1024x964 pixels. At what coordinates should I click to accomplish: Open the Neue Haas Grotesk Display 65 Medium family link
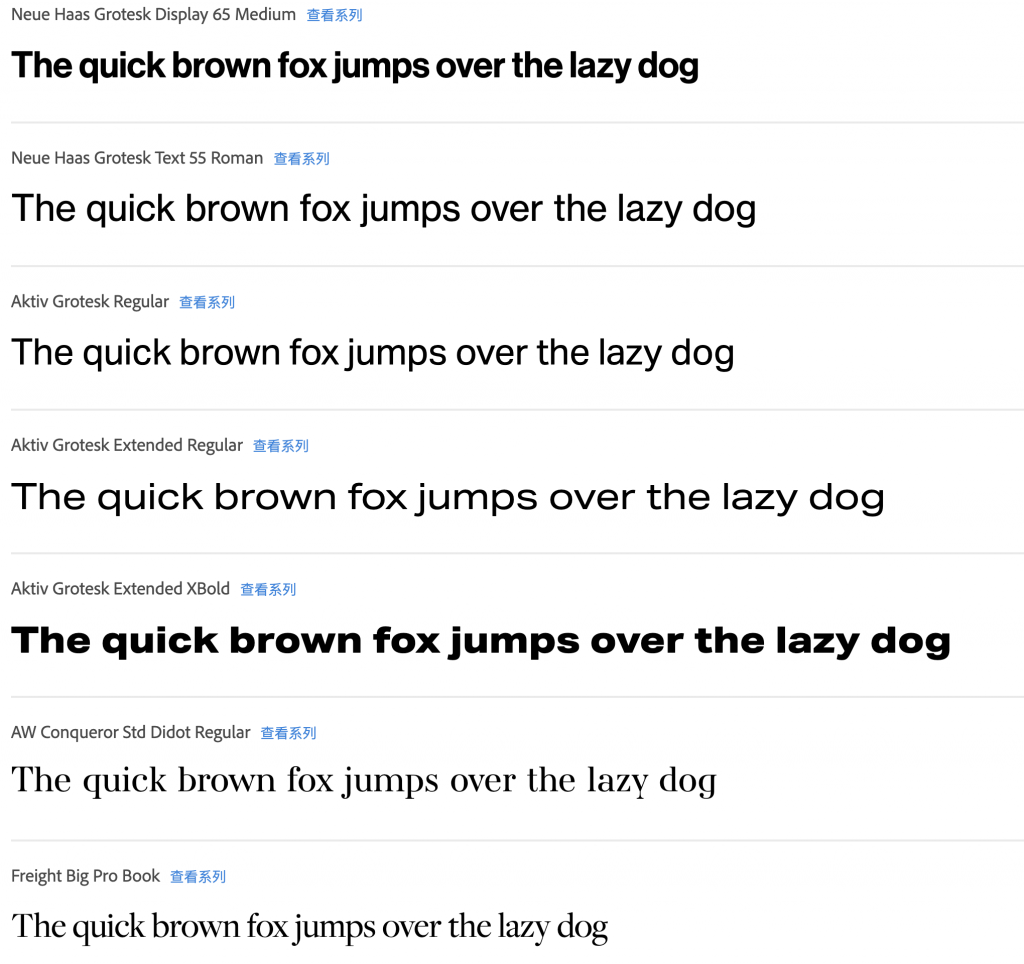pos(334,15)
